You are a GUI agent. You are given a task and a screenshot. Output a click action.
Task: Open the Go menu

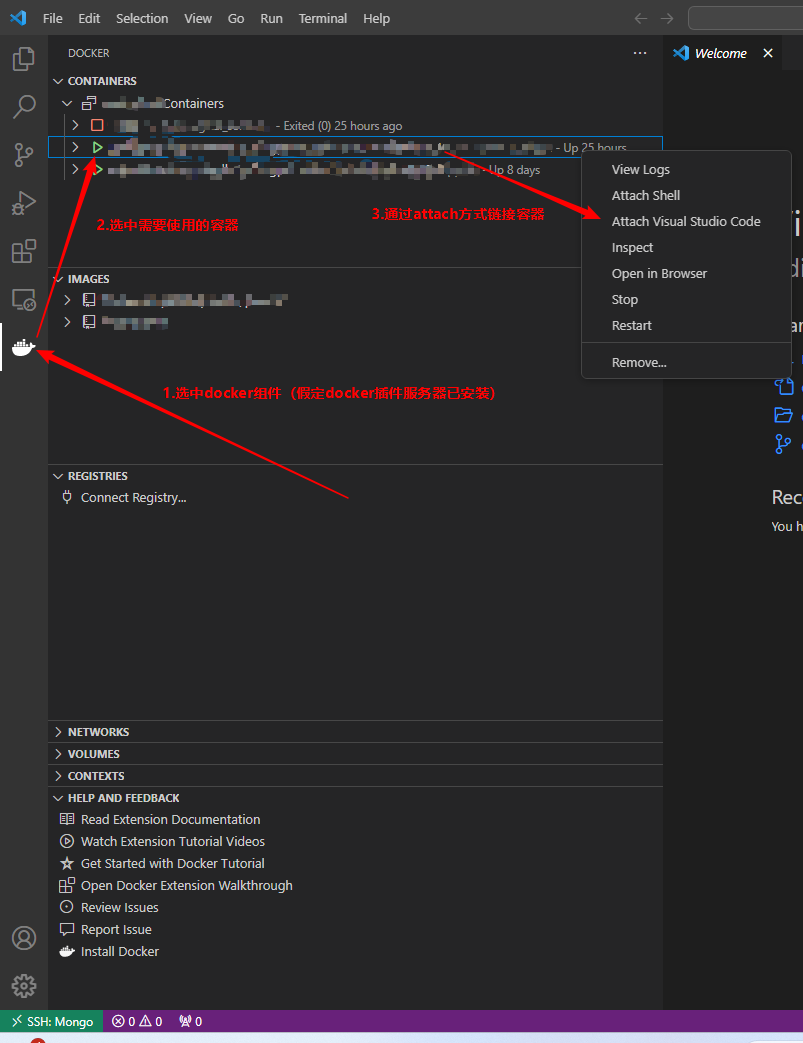click(236, 19)
